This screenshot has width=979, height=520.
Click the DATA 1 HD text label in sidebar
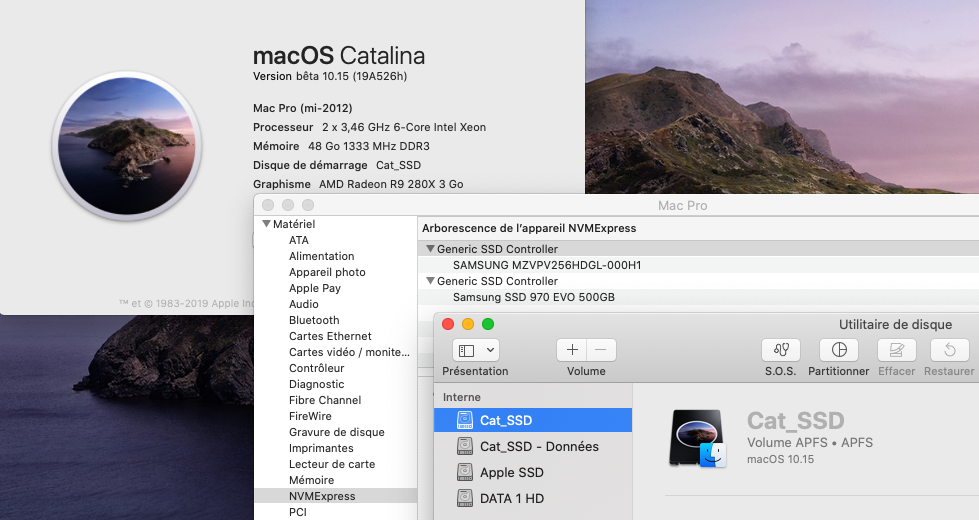tap(512, 498)
